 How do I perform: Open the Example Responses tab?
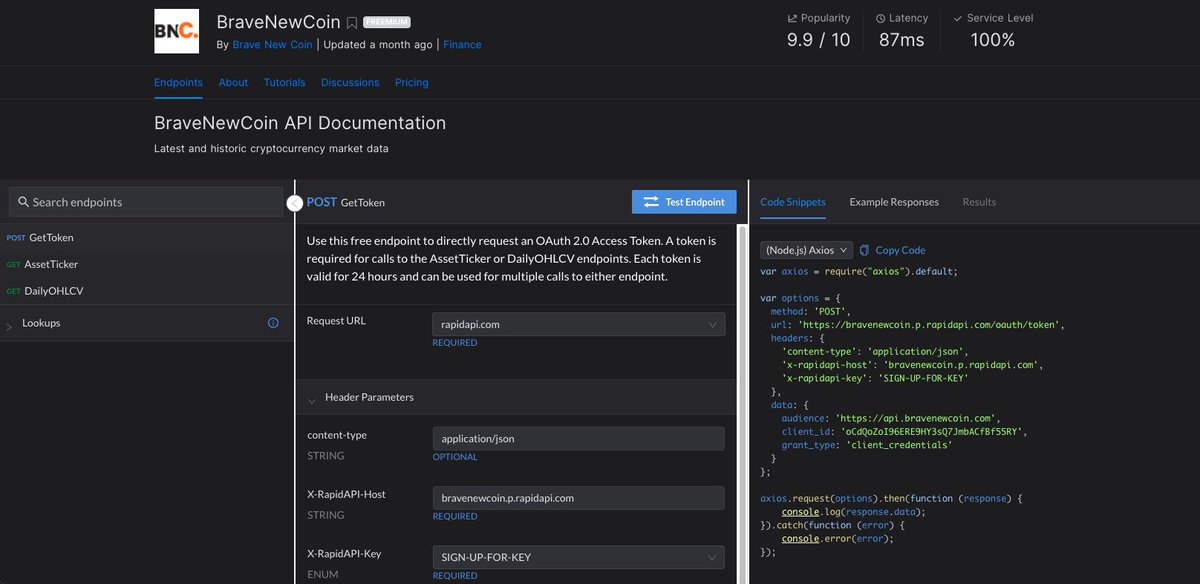coord(894,202)
